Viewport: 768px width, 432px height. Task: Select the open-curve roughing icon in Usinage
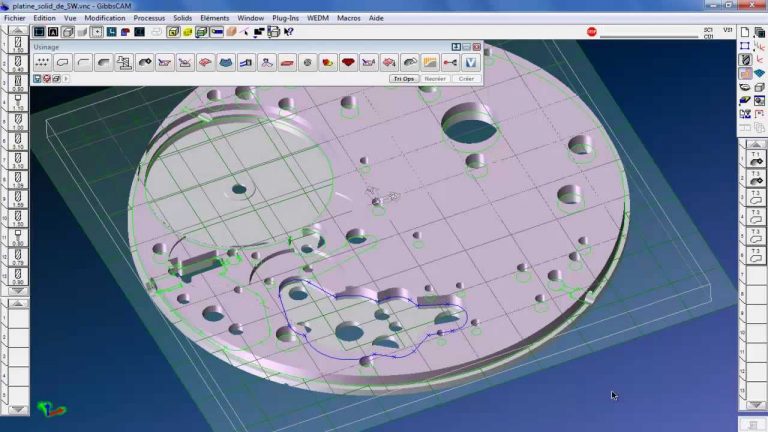click(x=83, y=62)
